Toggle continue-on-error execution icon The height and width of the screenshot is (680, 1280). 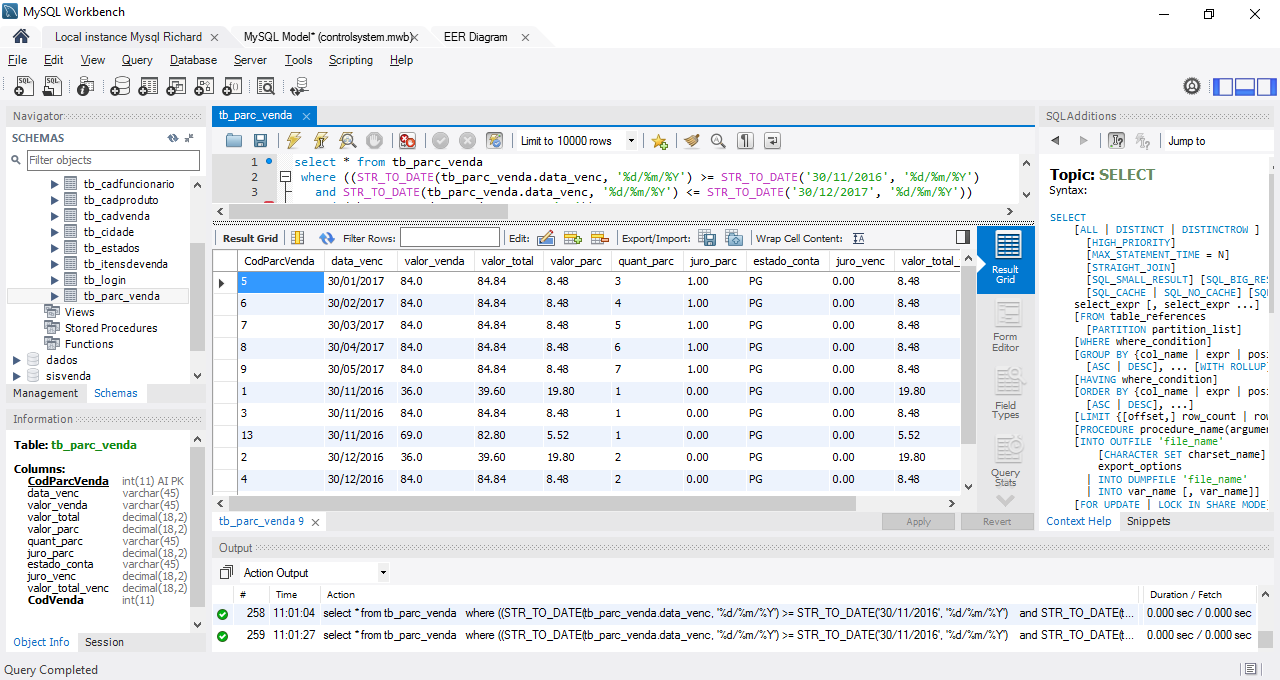408,141
